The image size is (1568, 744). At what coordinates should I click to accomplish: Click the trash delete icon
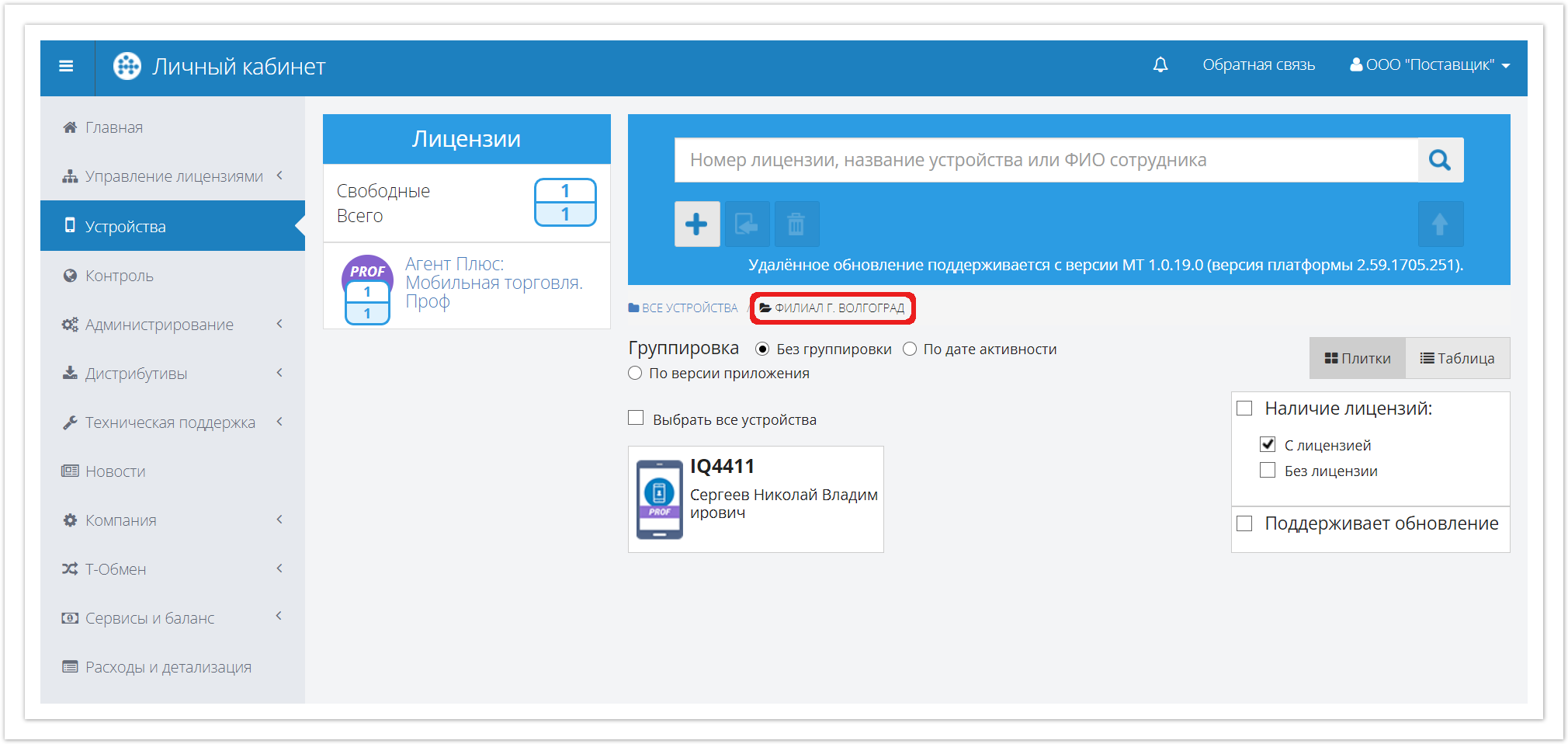pos(796,224)
